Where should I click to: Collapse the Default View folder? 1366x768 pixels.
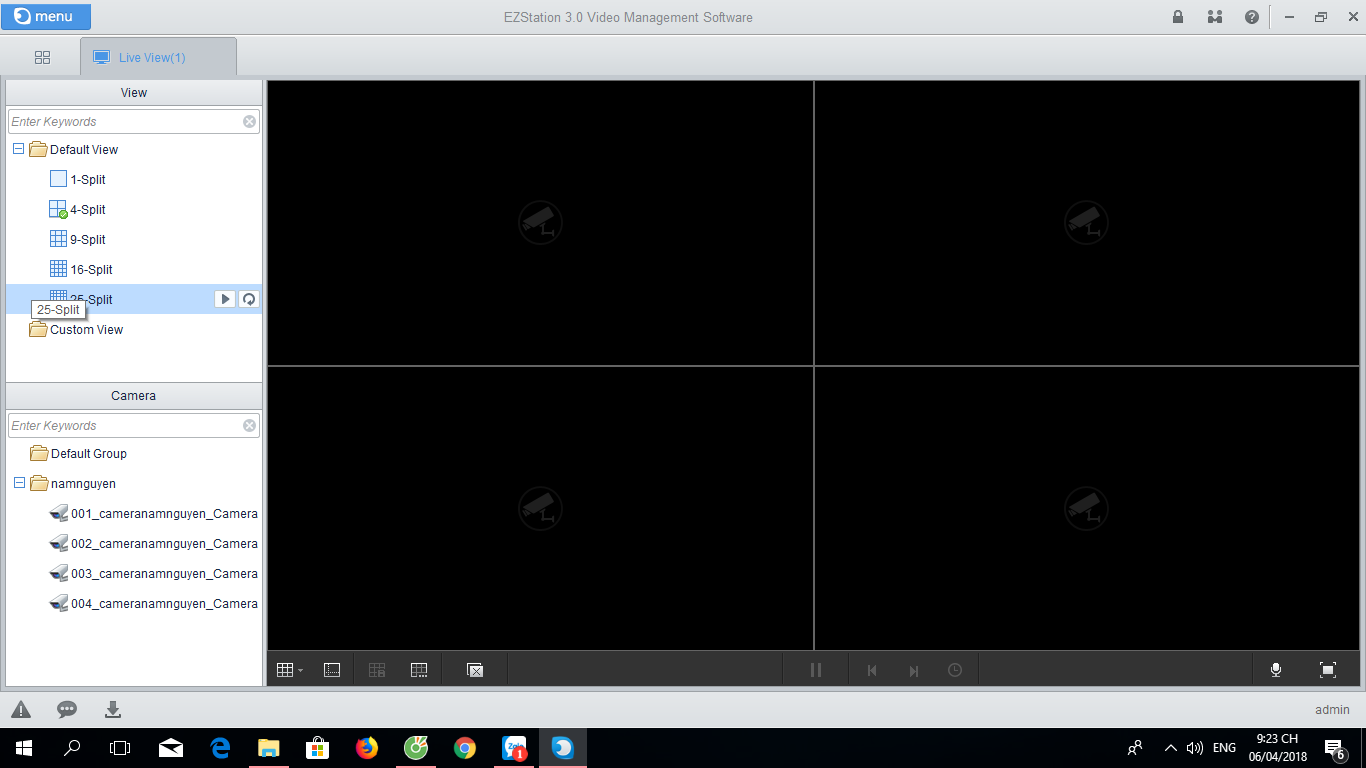pyautogui.click(x=19, y=149)
